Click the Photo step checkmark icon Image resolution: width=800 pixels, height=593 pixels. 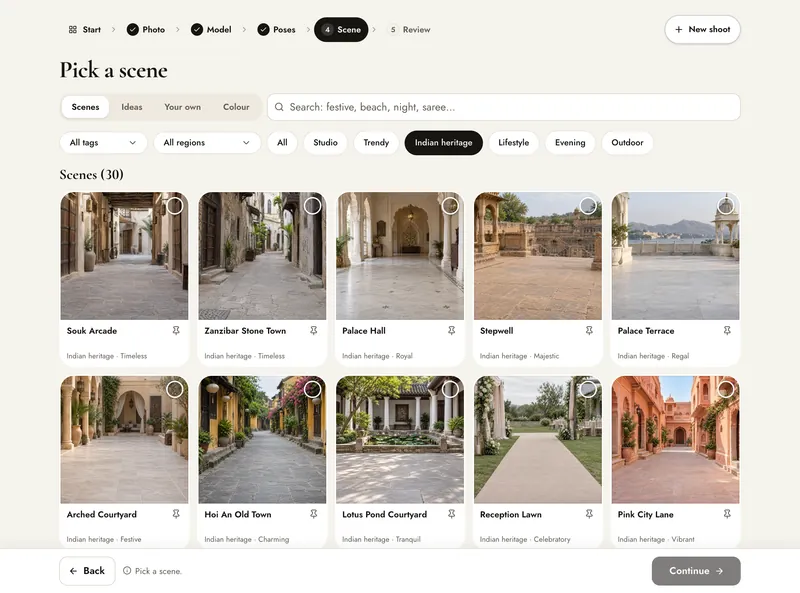click(x=133, y=30)
